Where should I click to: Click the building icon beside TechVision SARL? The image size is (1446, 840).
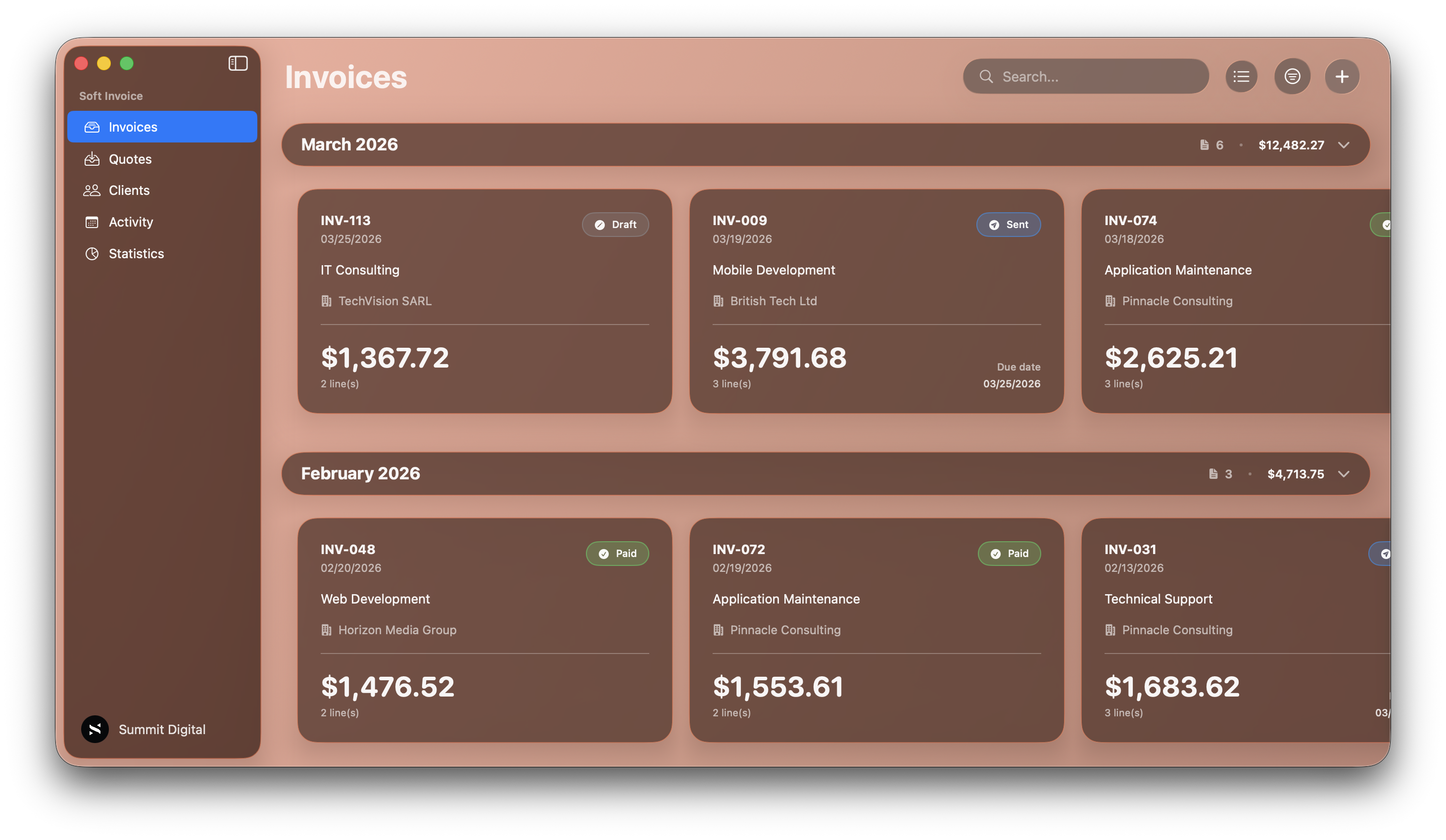tap(326, 301)
